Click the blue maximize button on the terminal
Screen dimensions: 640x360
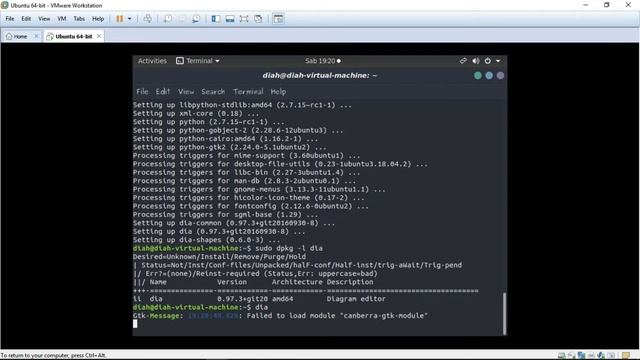(489, 76)
